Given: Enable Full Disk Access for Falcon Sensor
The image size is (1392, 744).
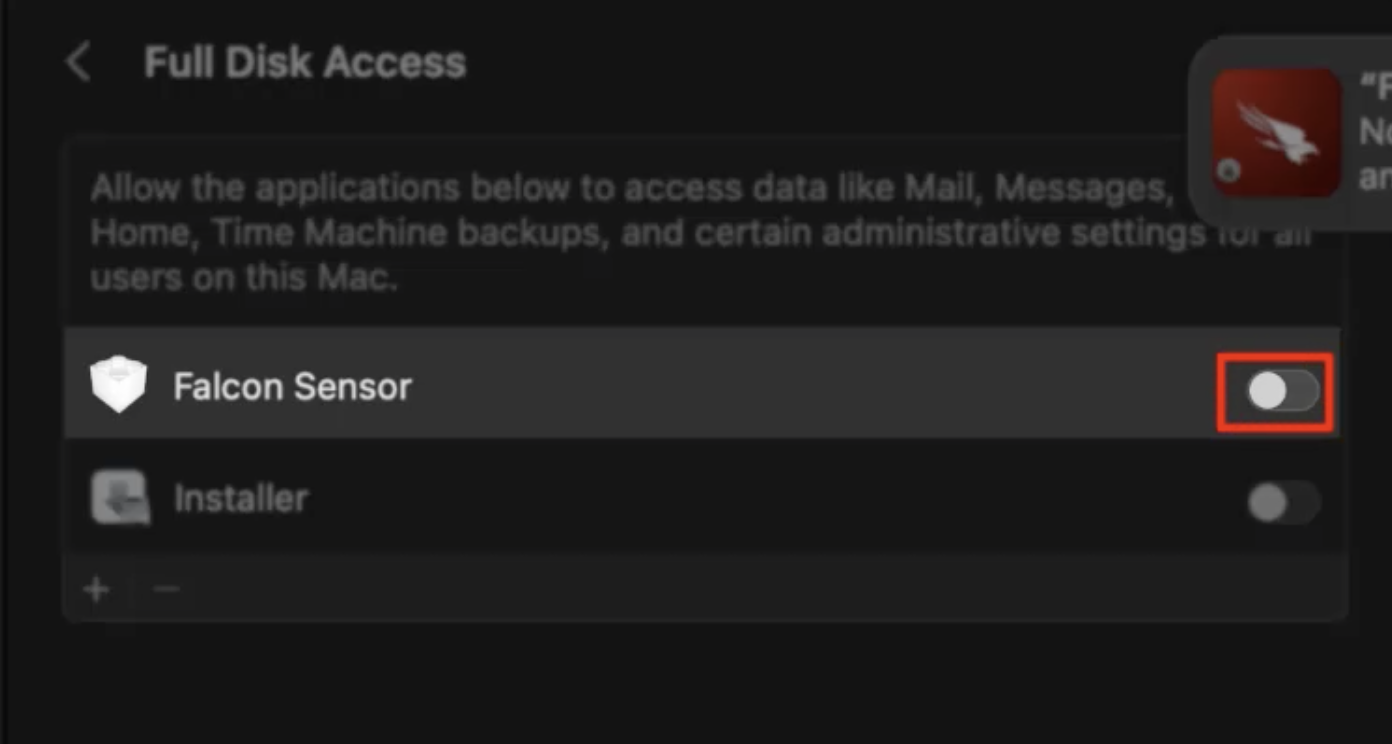Looking at the screenshot, I should 1282,392.
